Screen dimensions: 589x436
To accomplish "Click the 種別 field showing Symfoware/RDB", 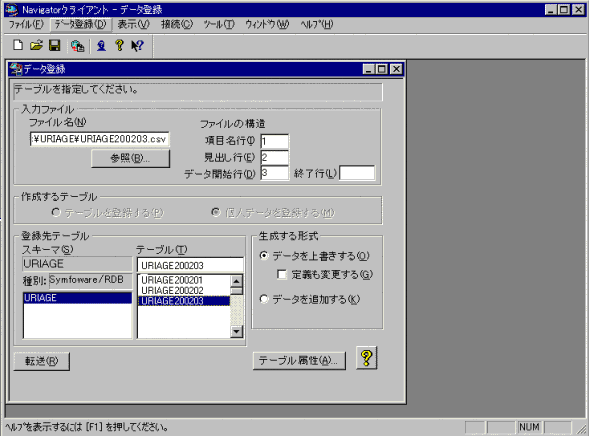I will 91,281.
